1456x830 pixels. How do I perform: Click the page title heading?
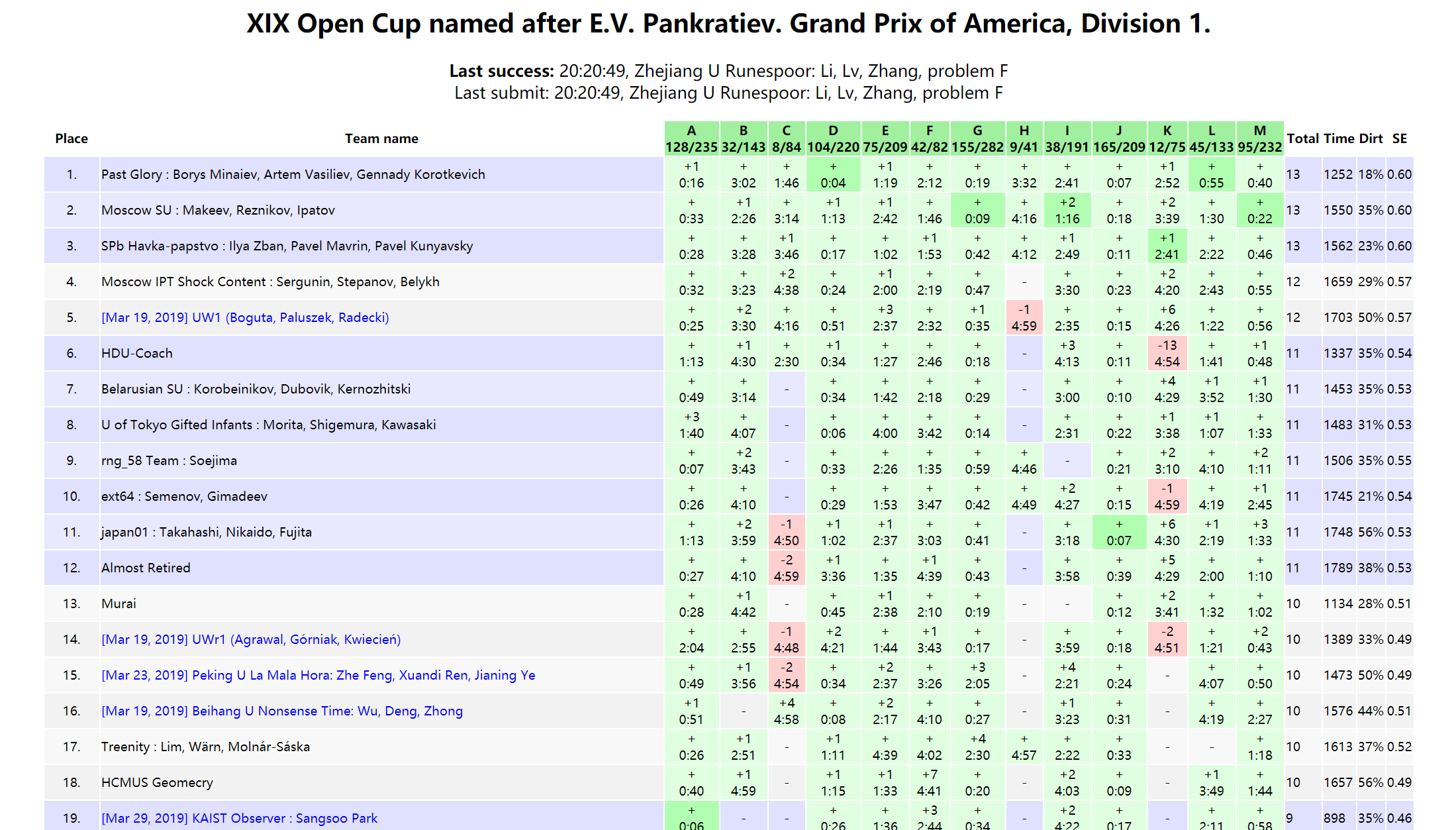(728, 24)
